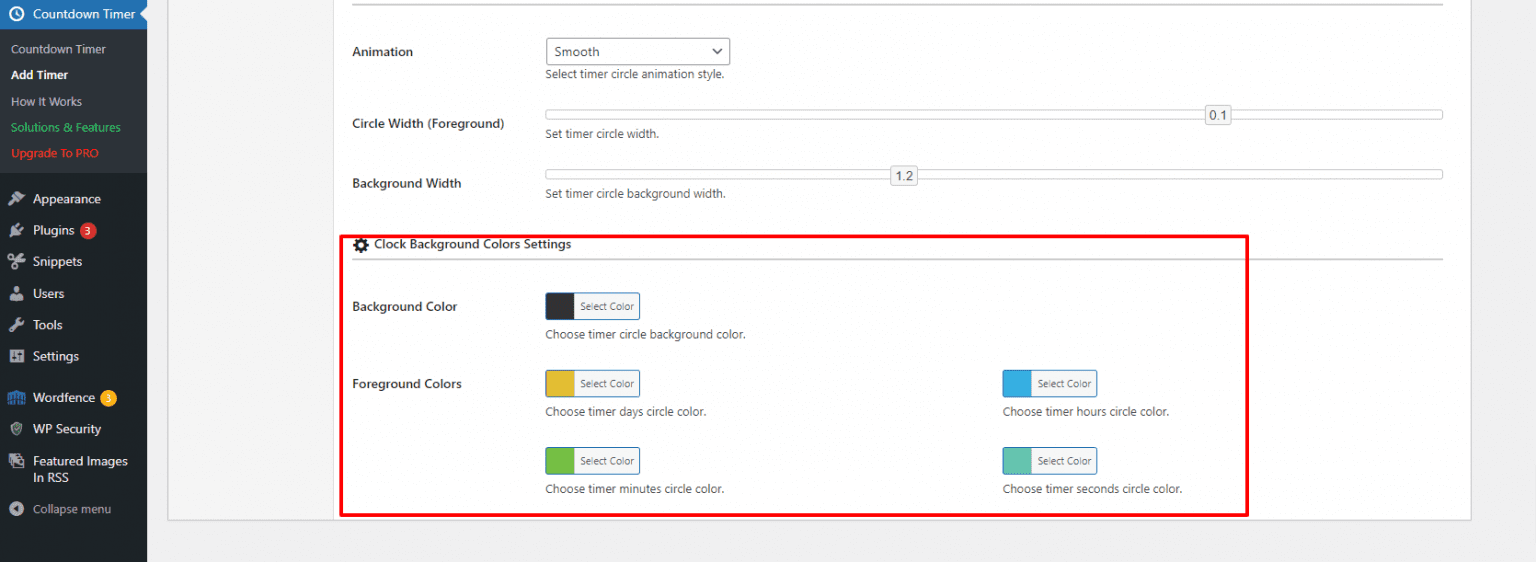Open the Animation Smooth dropdown
The height and width of the screenshot is (562, 1536).
coord(638,51)
